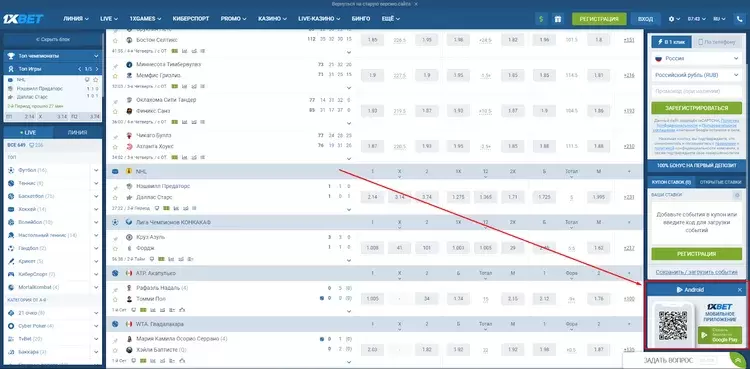This screenshot has height=369, width=750.
Task: Click the Гандбол handball icon
Action: click(11, 248)
